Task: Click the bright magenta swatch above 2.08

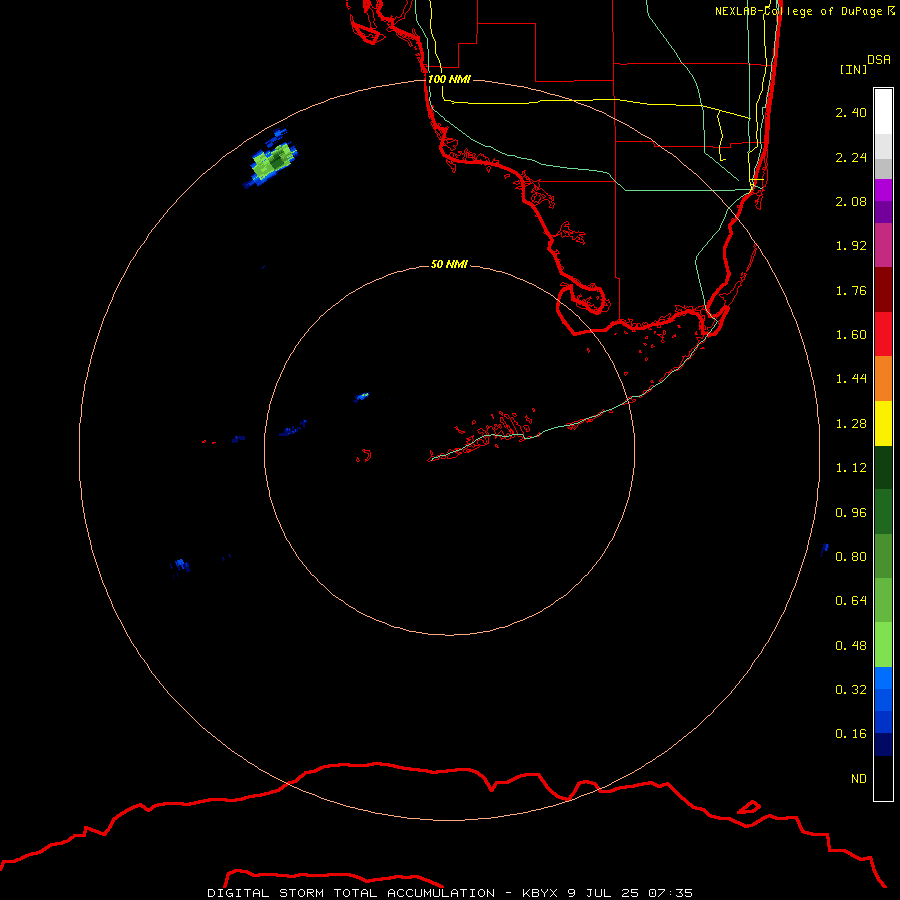Action: (883, 190)
